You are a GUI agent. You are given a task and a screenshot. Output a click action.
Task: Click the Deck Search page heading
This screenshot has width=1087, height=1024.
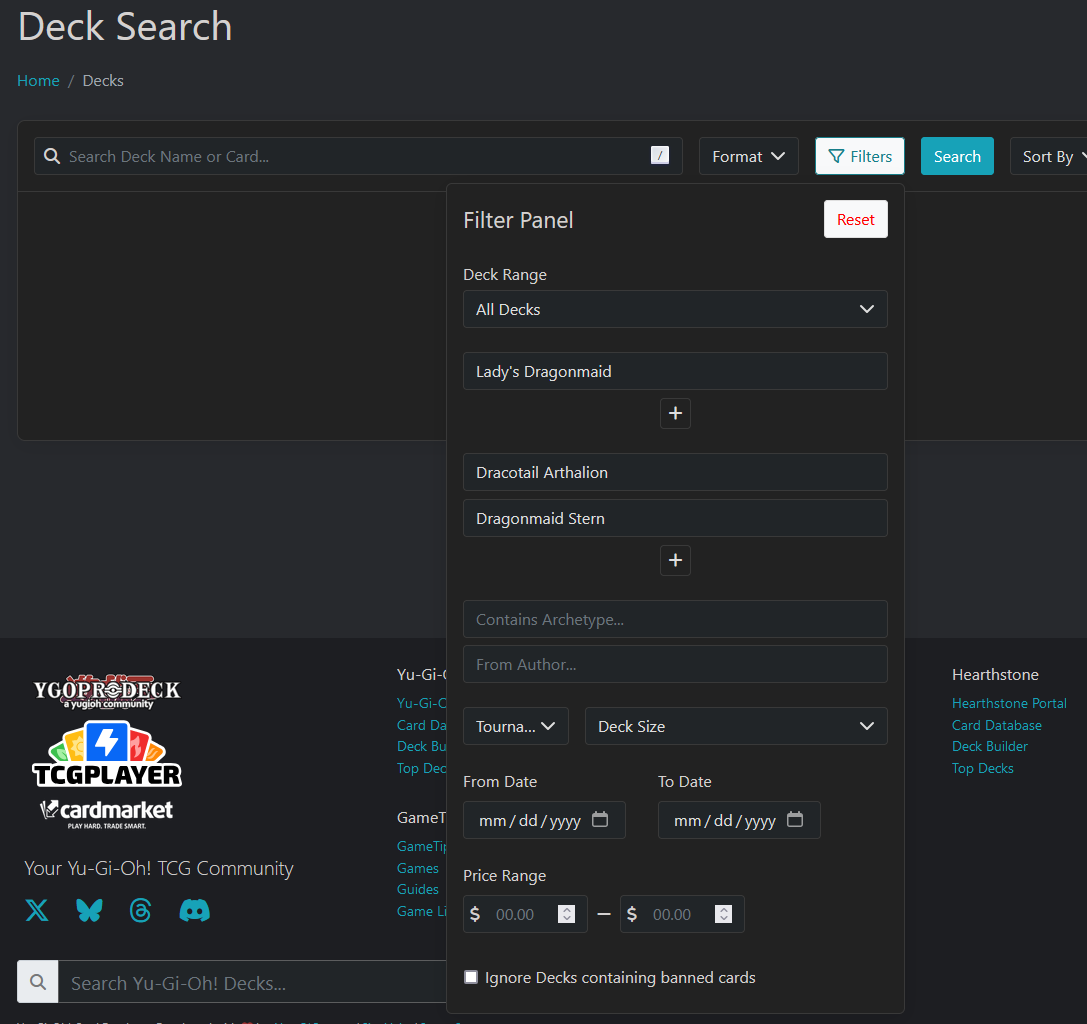125,26
